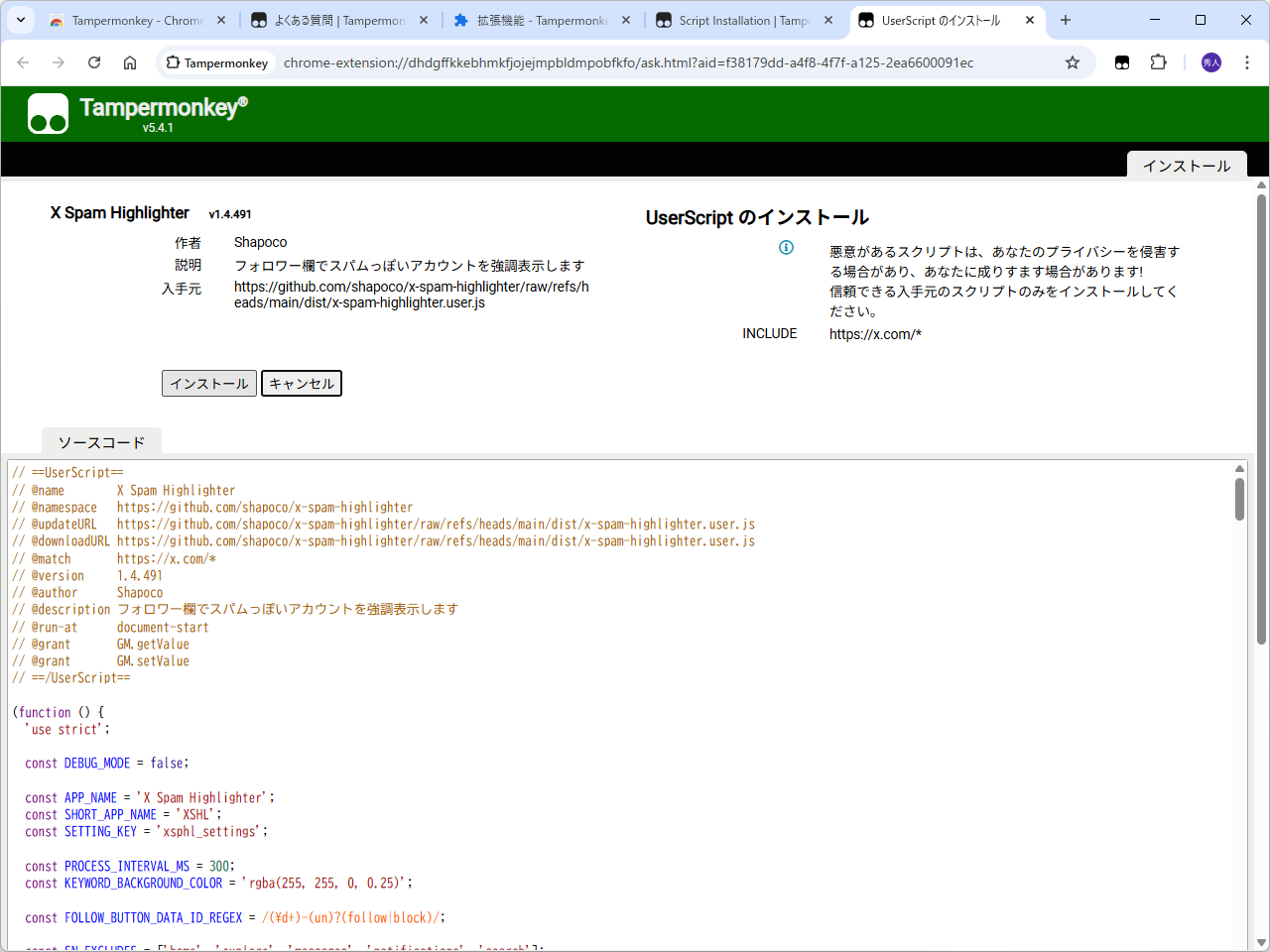Navigate back using the back arrow
The height and width of the screenshot is (952, 1270).
23,61
